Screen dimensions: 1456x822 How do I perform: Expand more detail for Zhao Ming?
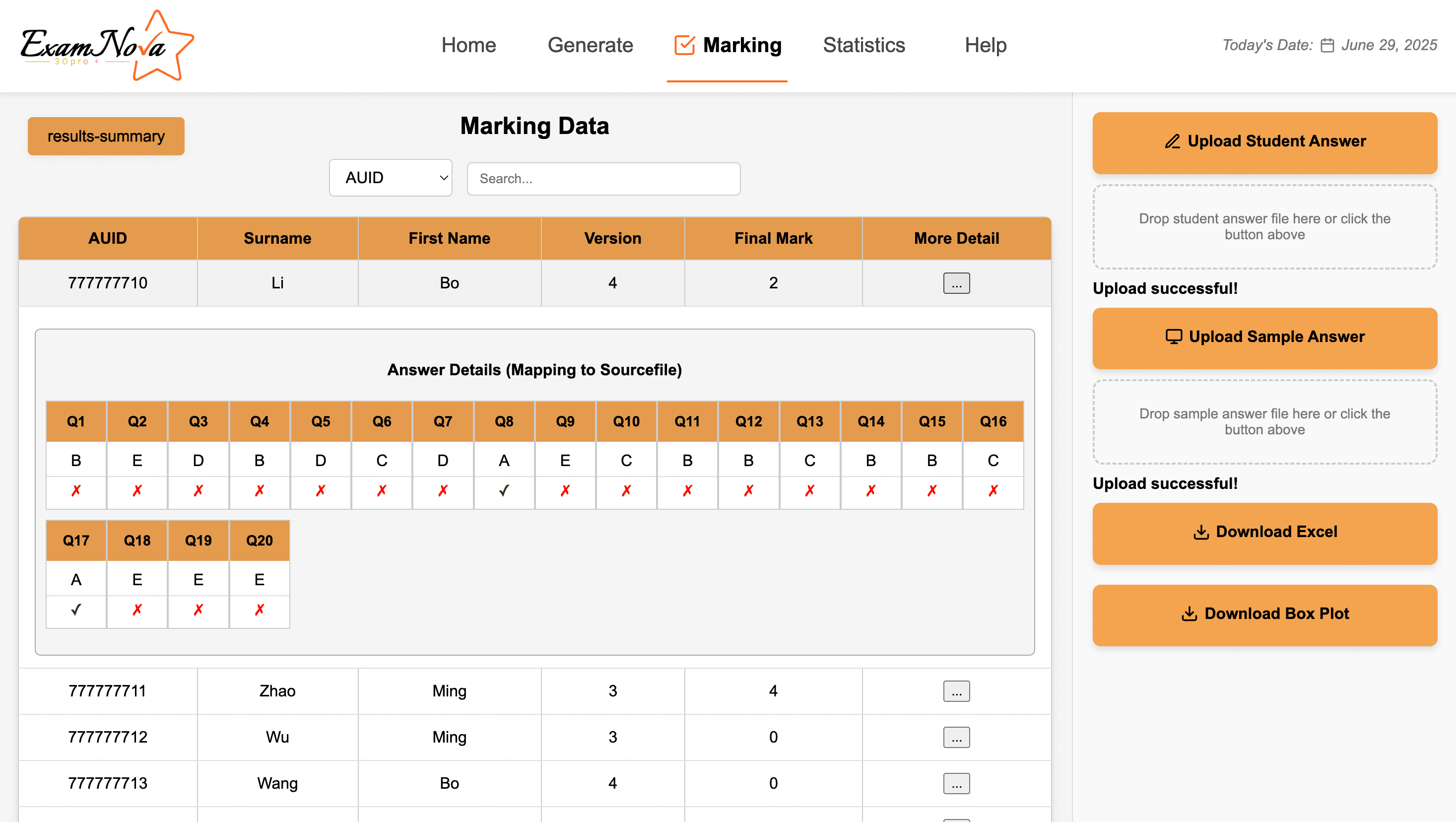click(x=956, y=691)
